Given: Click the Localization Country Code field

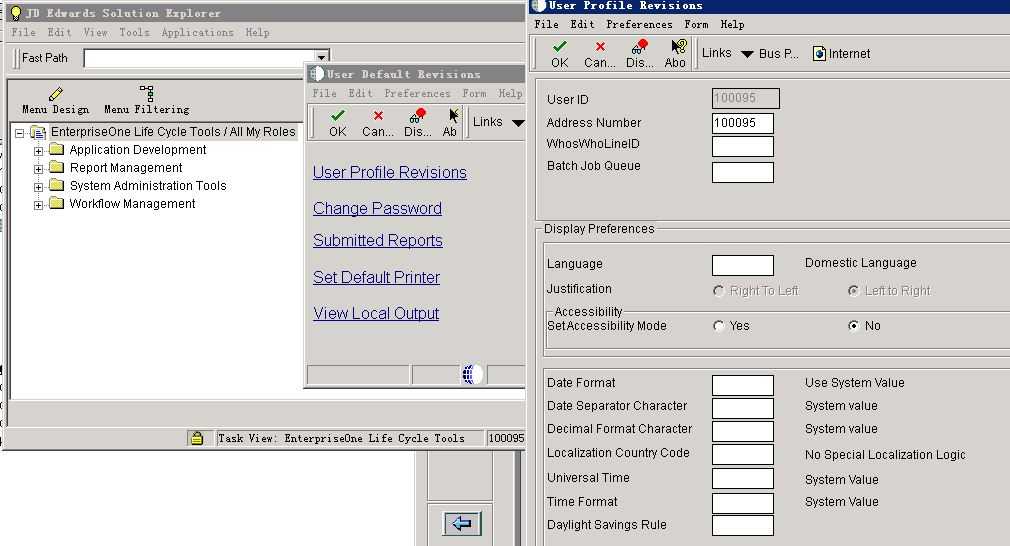Looking at the screenshot, I should (743, 454).
